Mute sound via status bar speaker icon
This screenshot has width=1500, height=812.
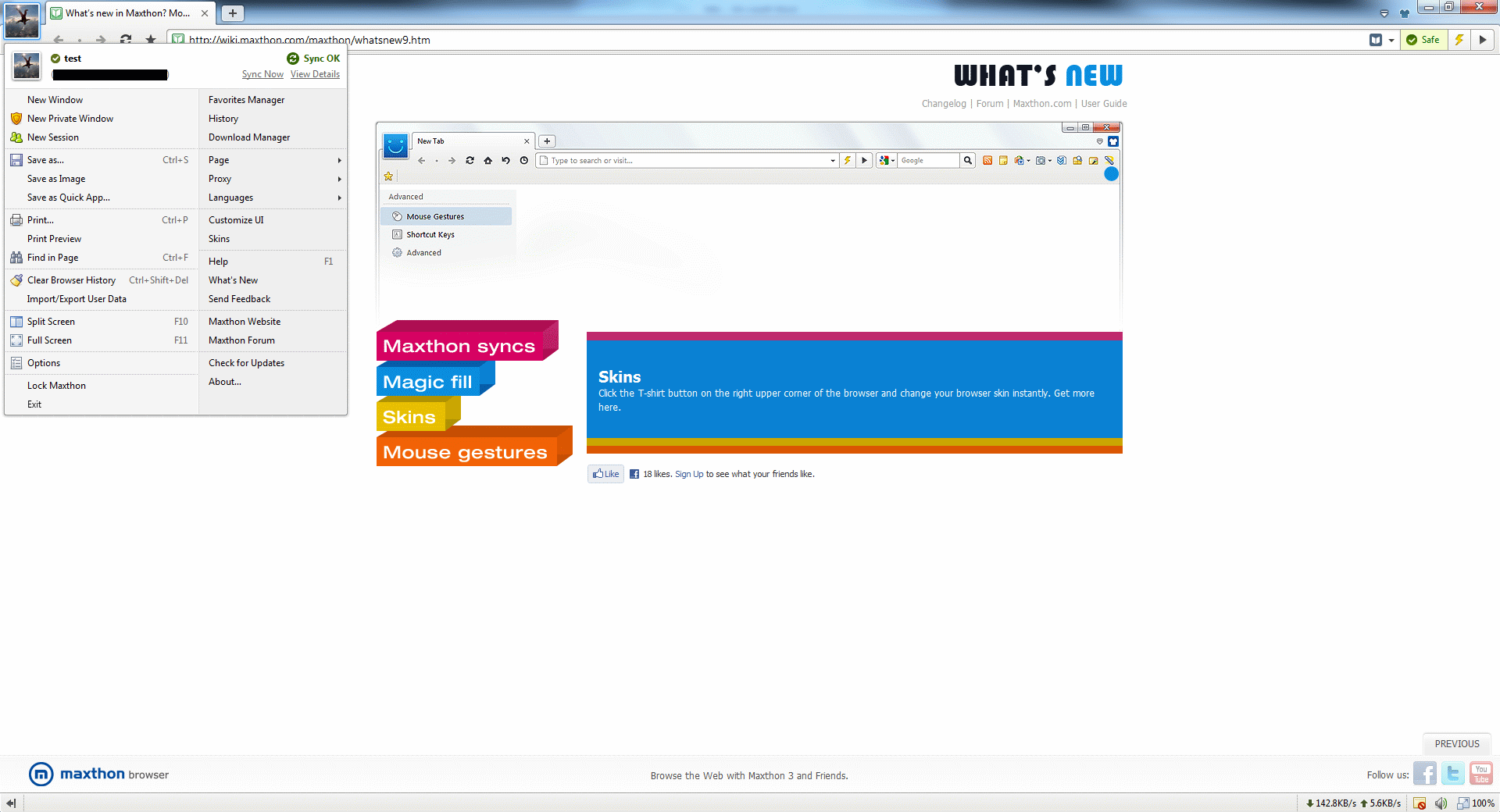[1441, 803]
